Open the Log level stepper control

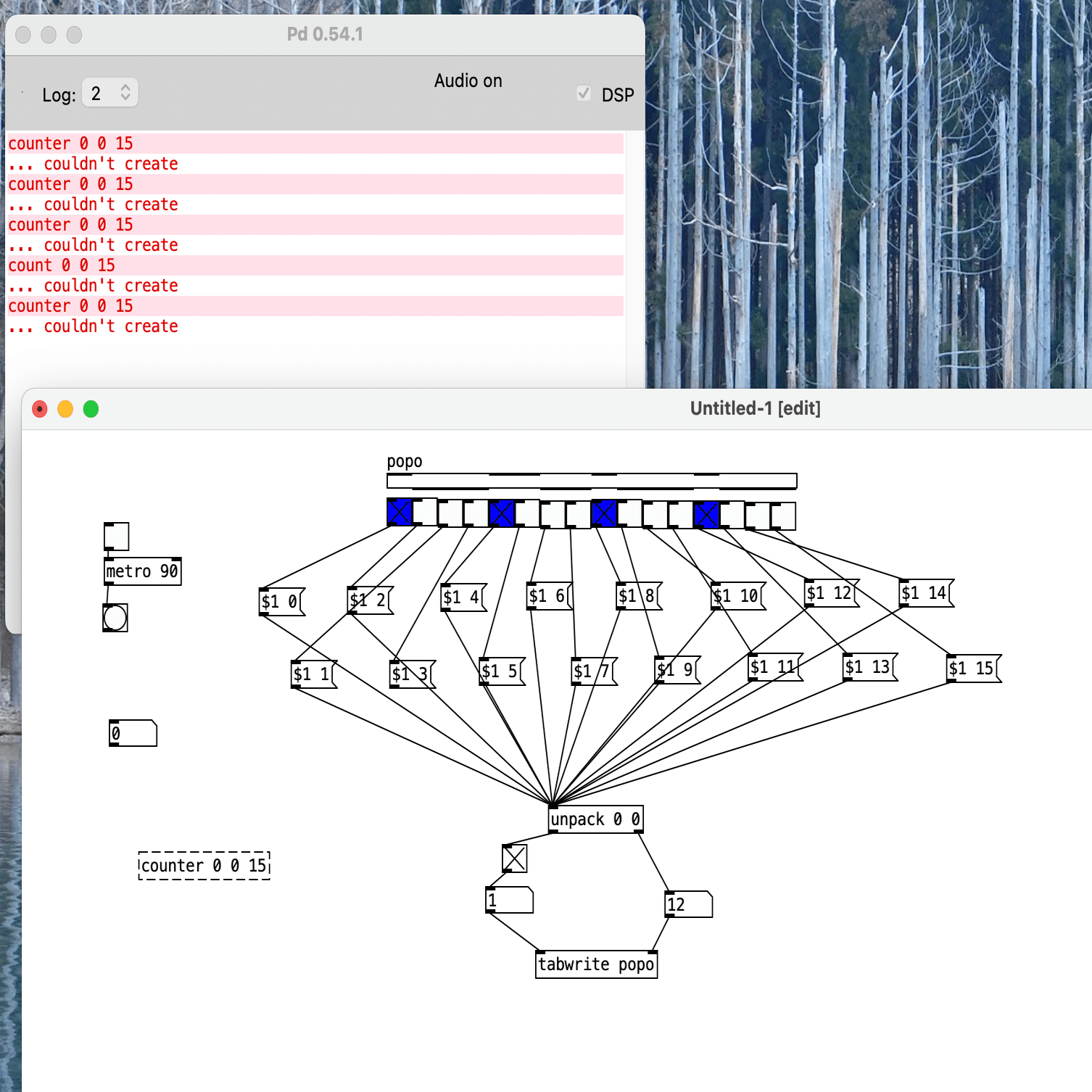click(x=125, y=93)
